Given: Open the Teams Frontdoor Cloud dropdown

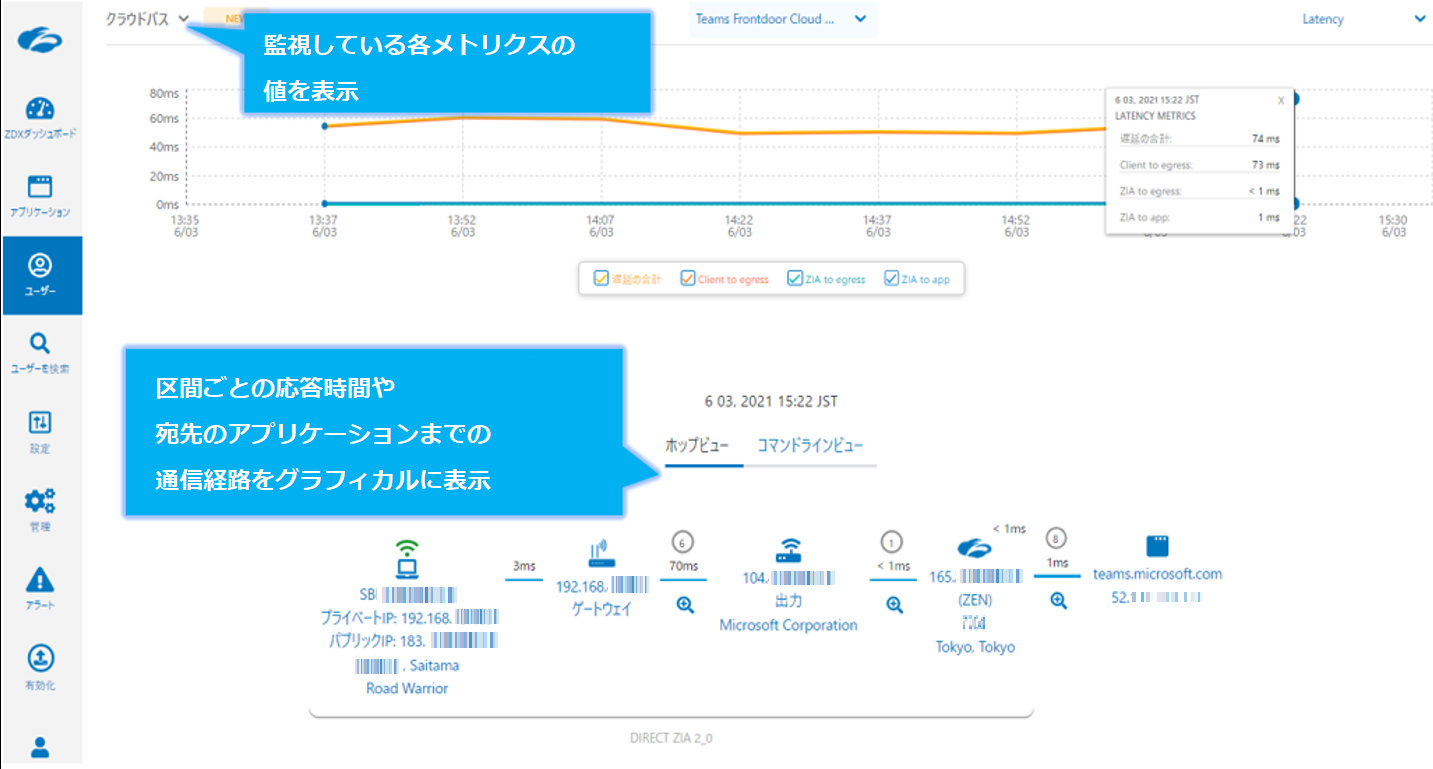Looking at the screenshot, I should (x=780, y=19).
